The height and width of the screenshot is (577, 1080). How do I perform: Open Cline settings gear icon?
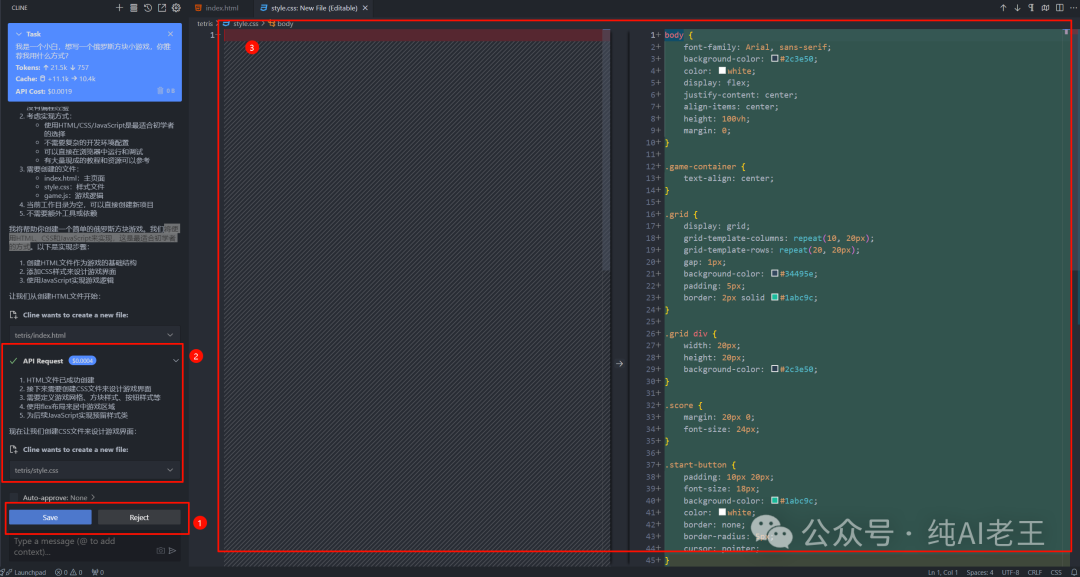(x=176, y=7)
